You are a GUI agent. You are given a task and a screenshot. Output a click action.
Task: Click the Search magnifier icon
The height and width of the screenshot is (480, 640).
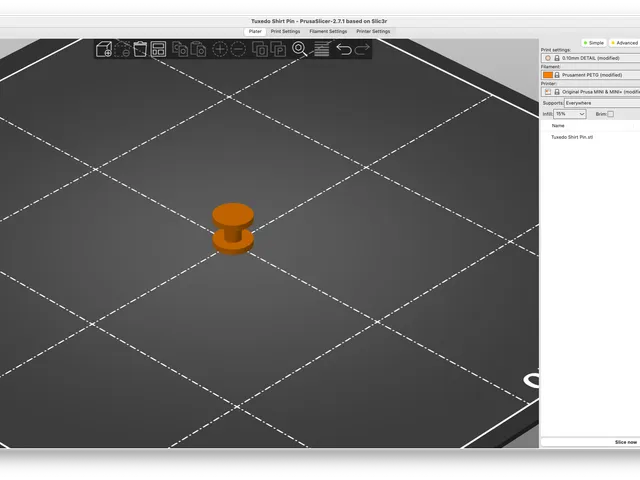[300, 49]
